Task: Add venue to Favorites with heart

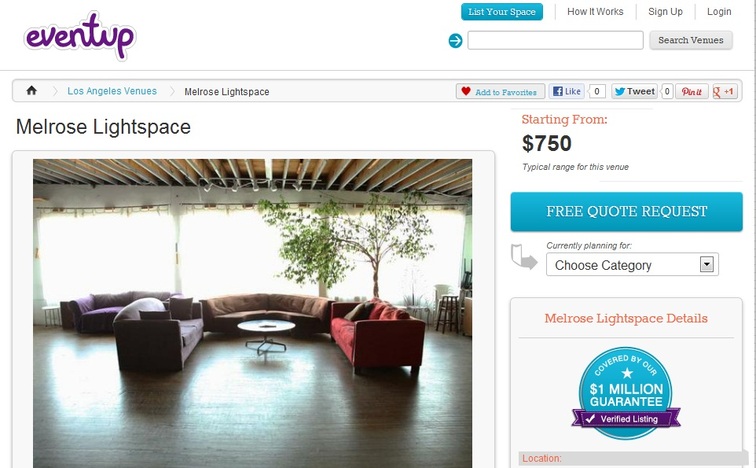Action: point(500,91)
